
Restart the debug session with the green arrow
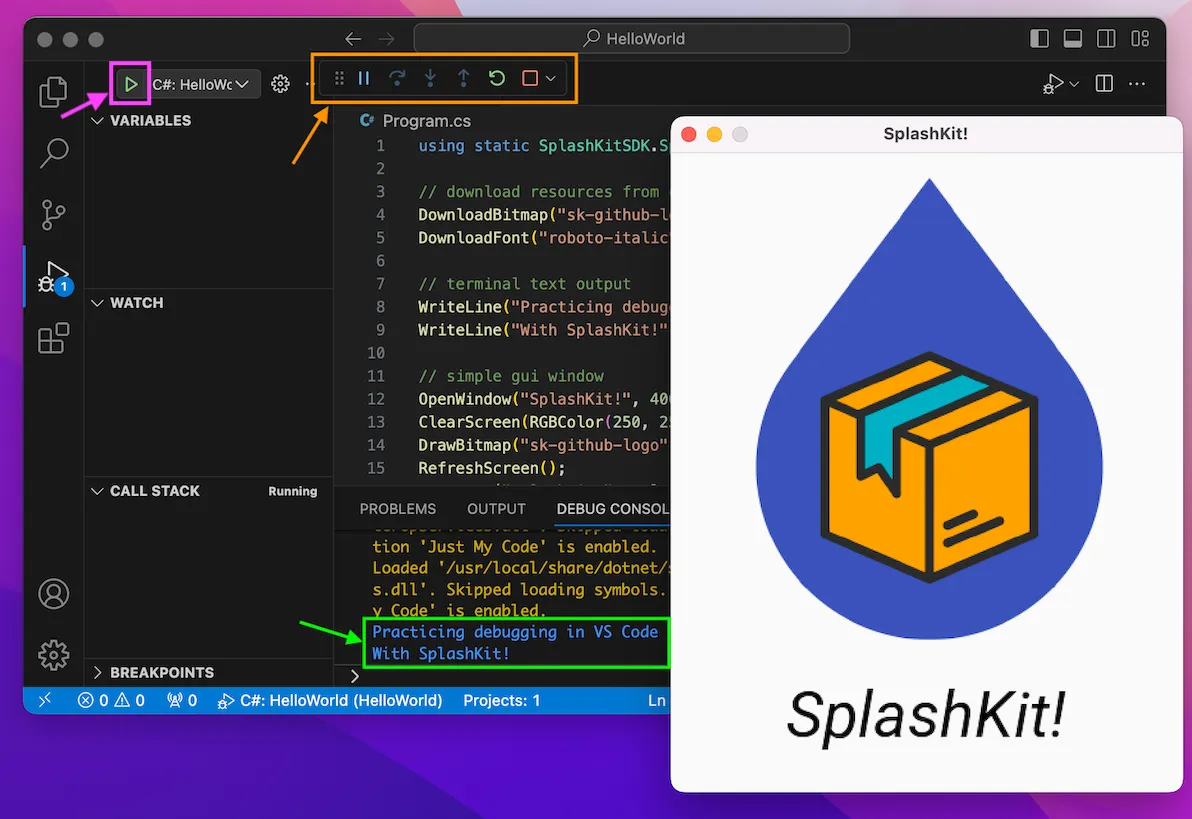point(497,78)
